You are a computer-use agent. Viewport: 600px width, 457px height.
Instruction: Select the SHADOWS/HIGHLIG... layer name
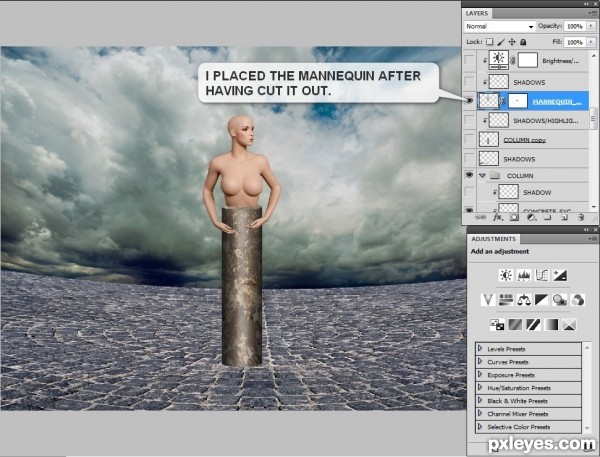click(x=546, y=121)
